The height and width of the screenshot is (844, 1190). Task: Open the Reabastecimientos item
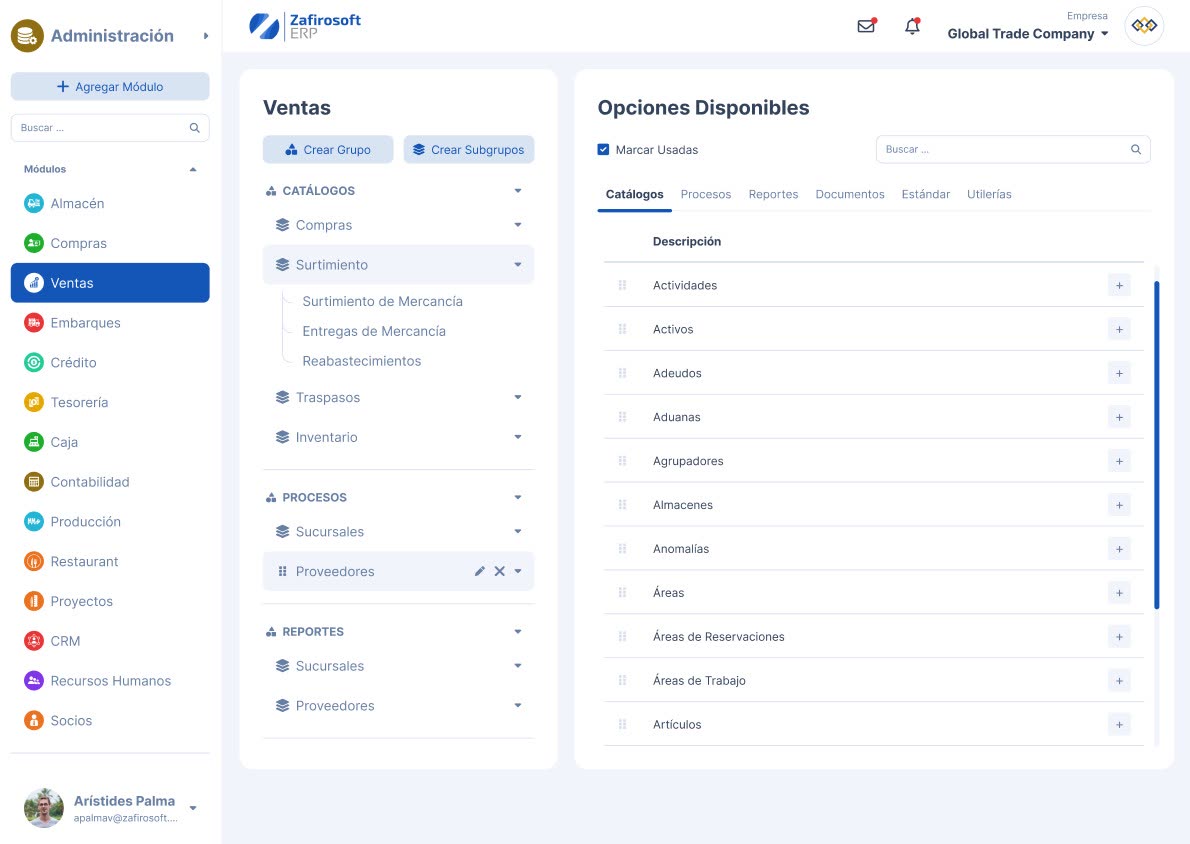(x=362, y=361)
